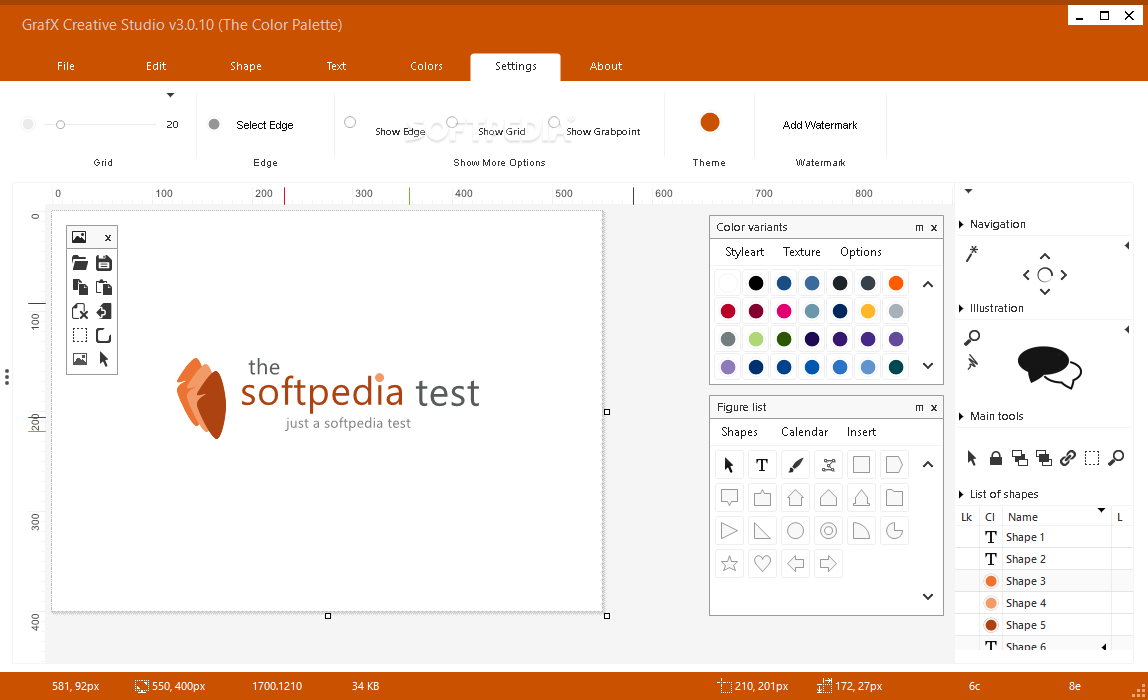The height and width of the screenshot is (700, 1148).
Task: Toggle the Show Grid radio button
Action: pyautogui.click(x=452, y=122)
